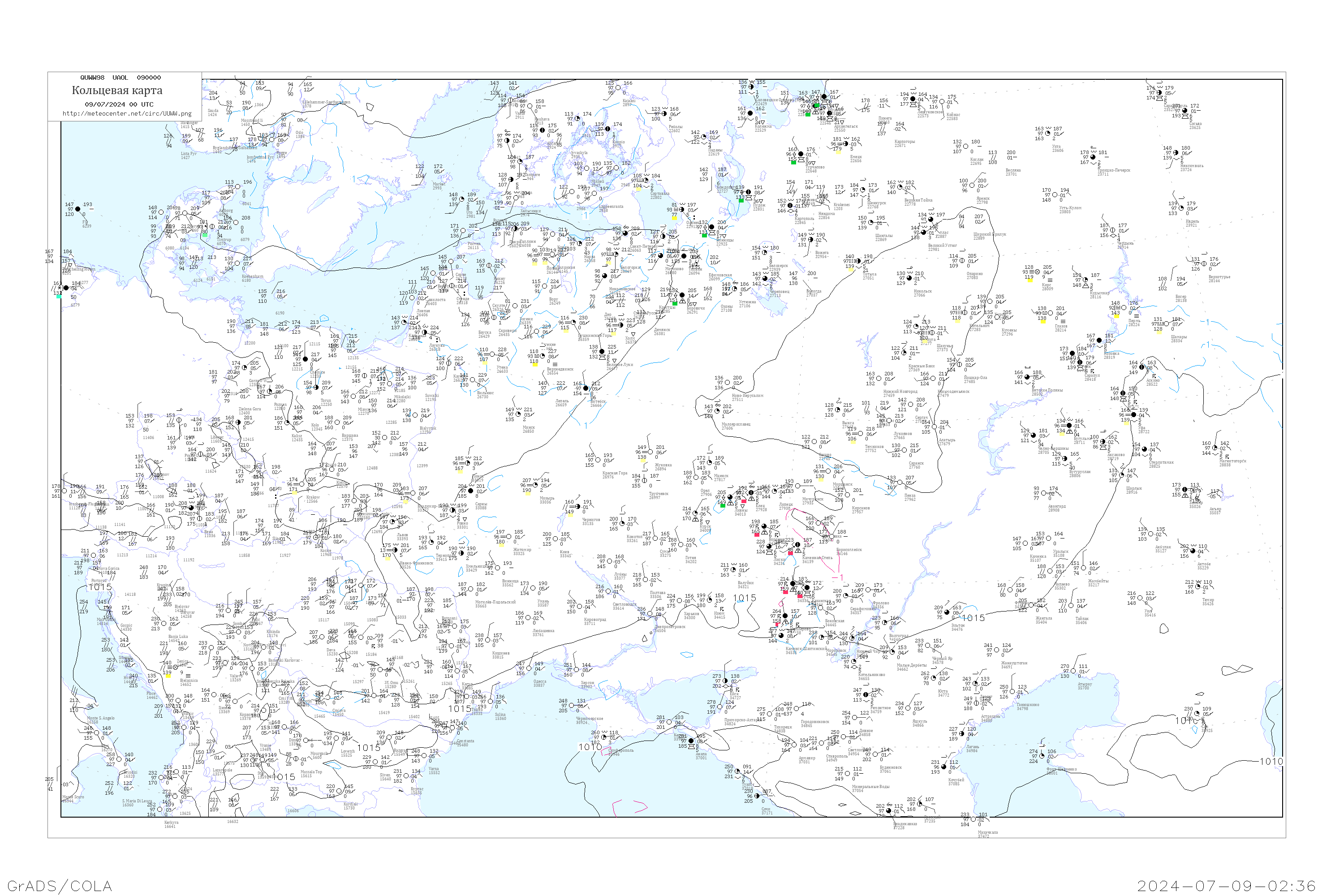This screenshot has width=1344, height=896.
Task: Click the QUWW98 UAOL 090000 header code
Action: (x=121, y=78)
